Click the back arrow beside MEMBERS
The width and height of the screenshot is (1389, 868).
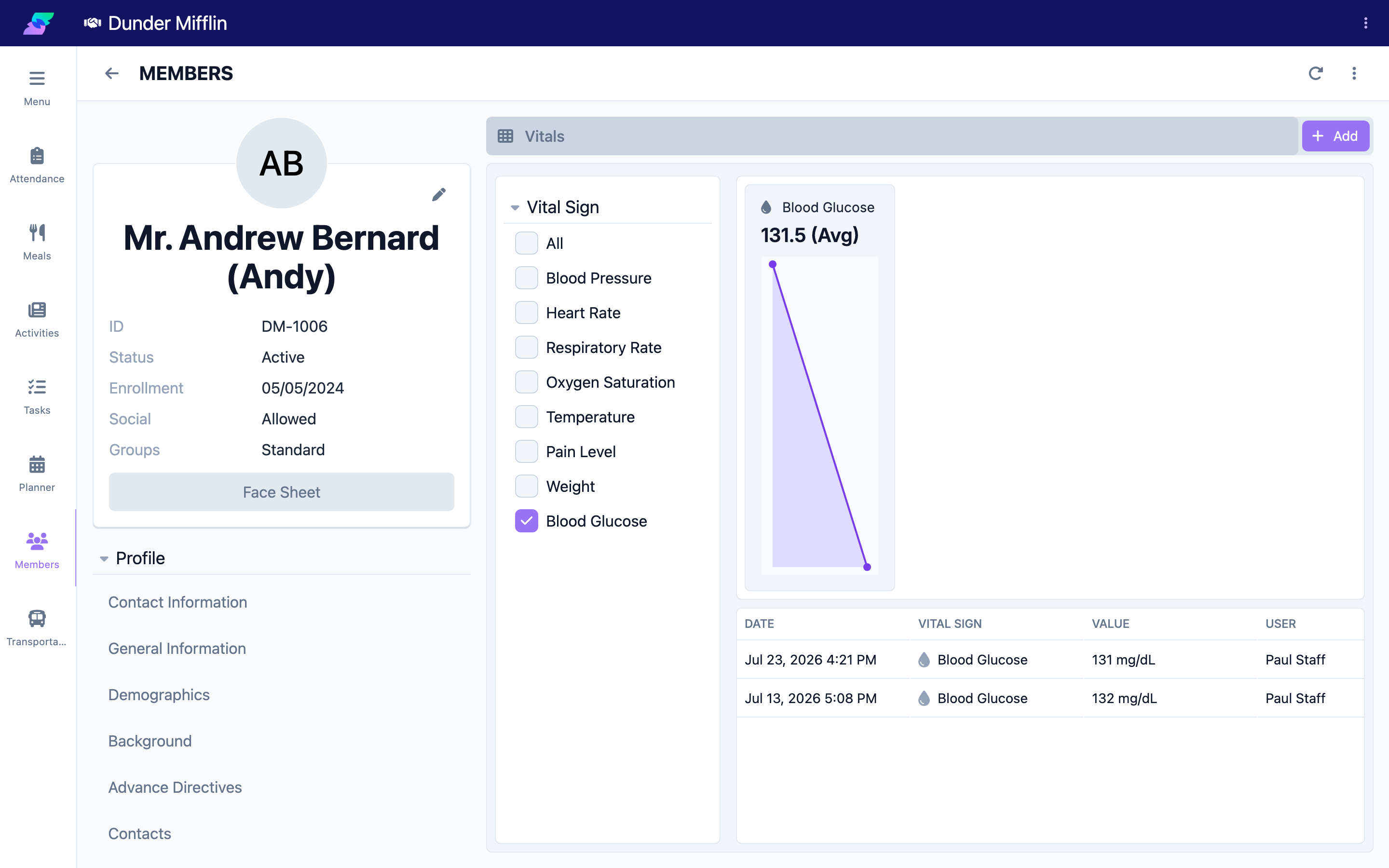coord(112,73)
